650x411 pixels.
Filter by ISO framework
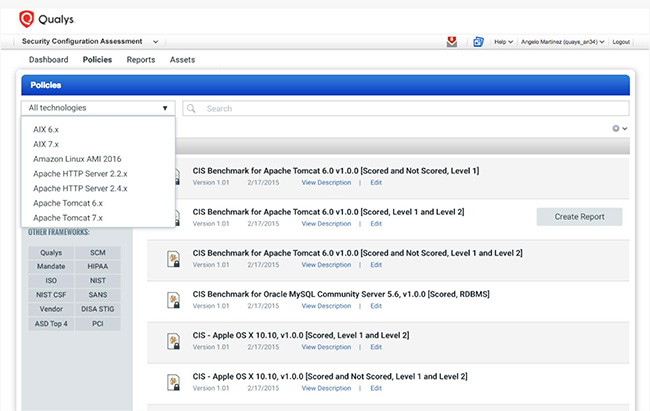pyautogui.click(x=51, y=281)
